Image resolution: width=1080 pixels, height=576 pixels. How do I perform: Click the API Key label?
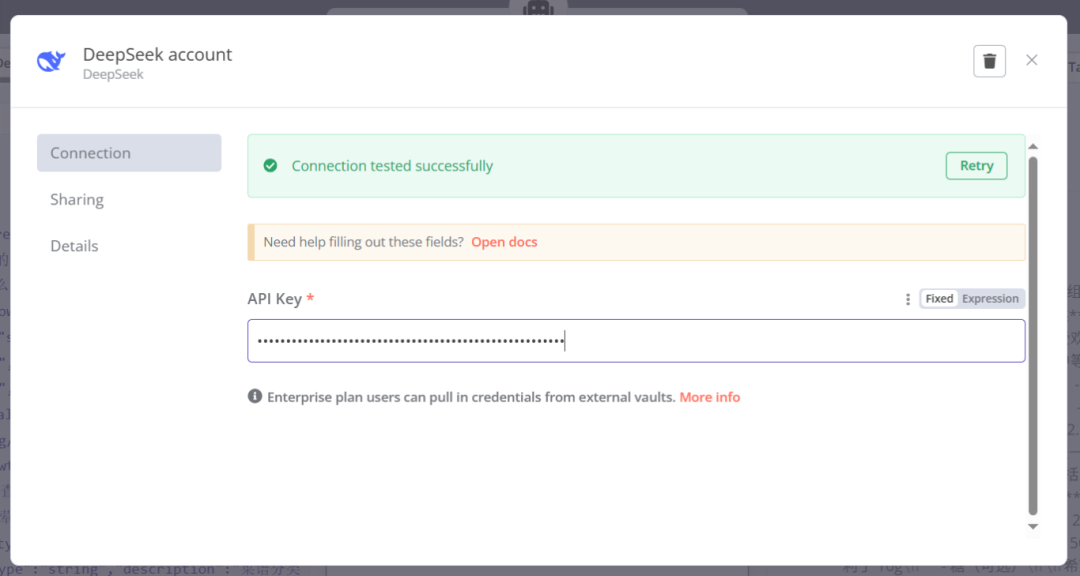[x=274, y=298]
